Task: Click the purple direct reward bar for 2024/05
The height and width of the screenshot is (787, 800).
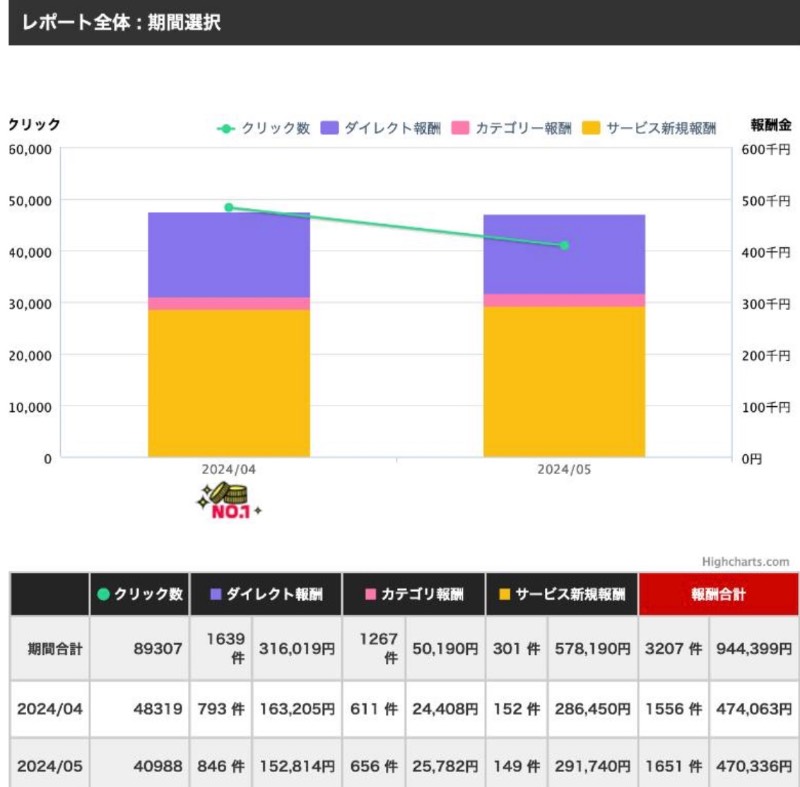Action: [564, 255]
